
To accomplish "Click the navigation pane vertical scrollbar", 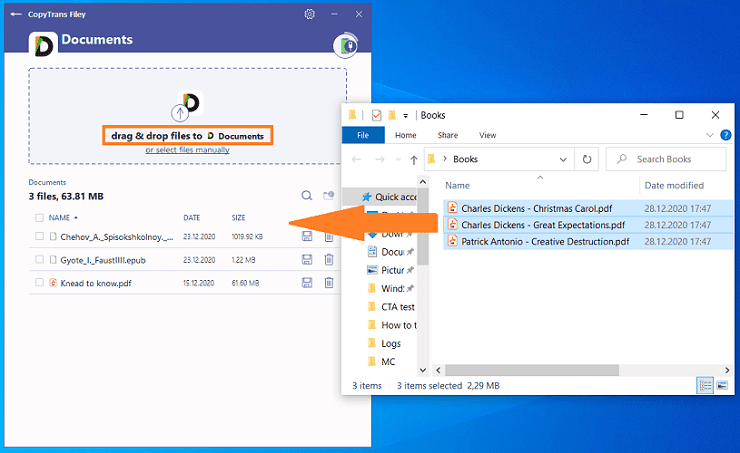I will coord(423,226).
